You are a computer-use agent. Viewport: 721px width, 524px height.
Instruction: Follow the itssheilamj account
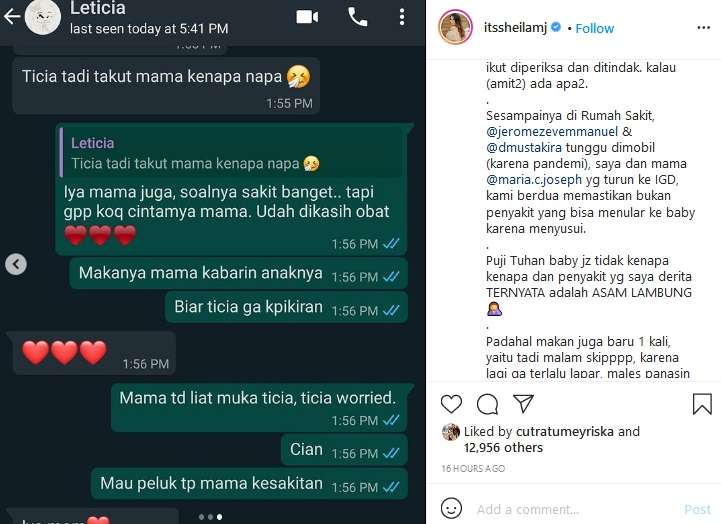(594, 28)
